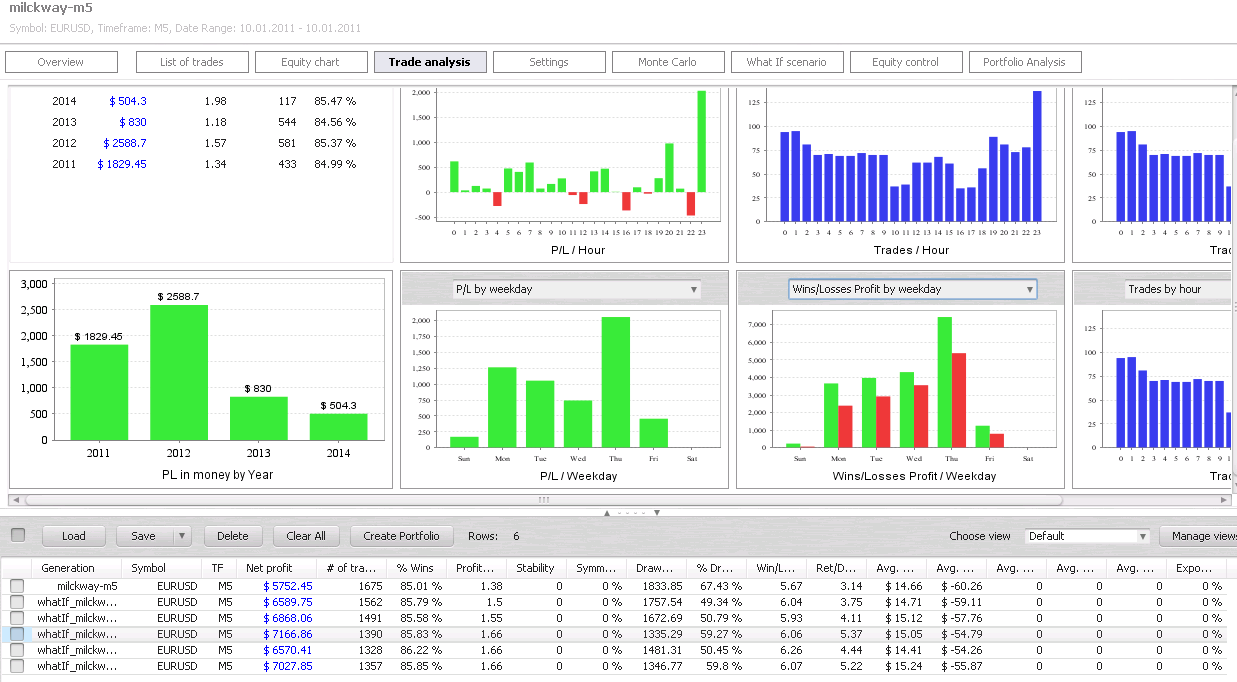Screen dimensions: 1237x682
Task: Click the Save button
Action: click(143, 536)
